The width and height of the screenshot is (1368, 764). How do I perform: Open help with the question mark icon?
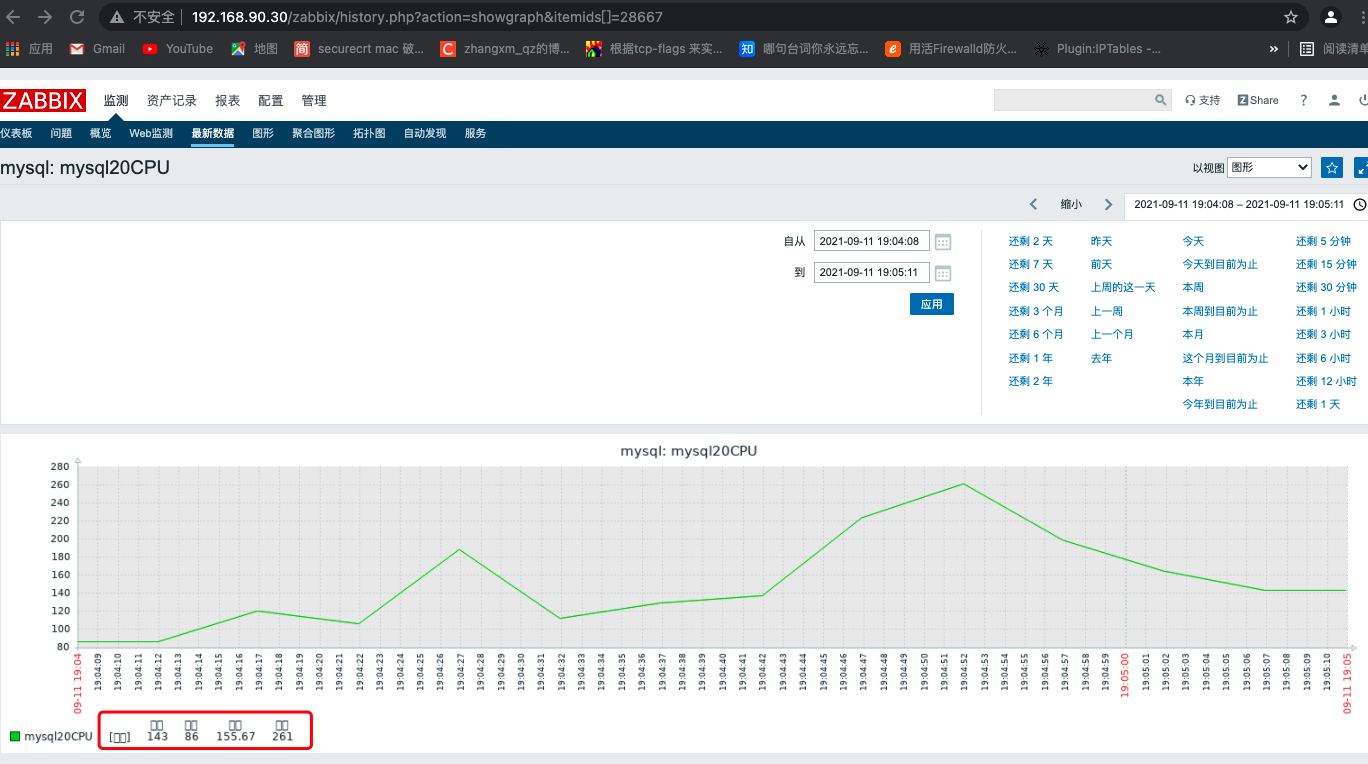[1303, 100]
